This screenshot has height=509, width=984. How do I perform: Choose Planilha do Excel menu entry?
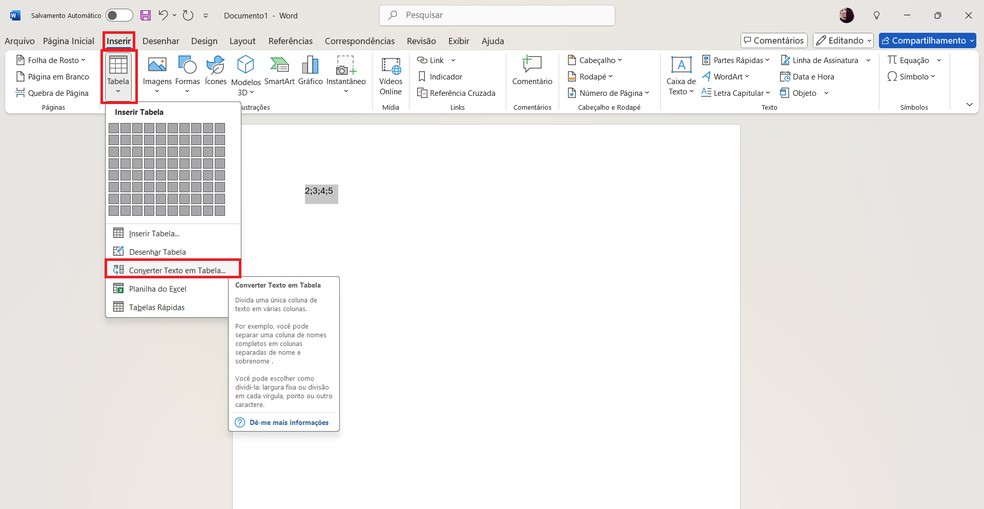point(157,289)
